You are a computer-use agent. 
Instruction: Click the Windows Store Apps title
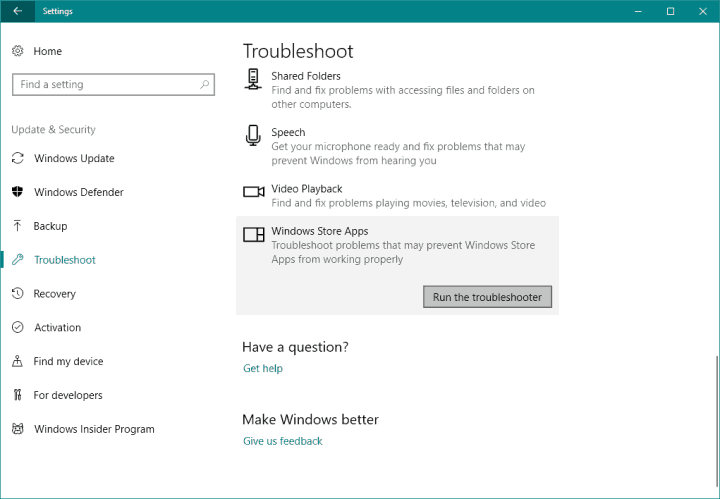(320, 231)
